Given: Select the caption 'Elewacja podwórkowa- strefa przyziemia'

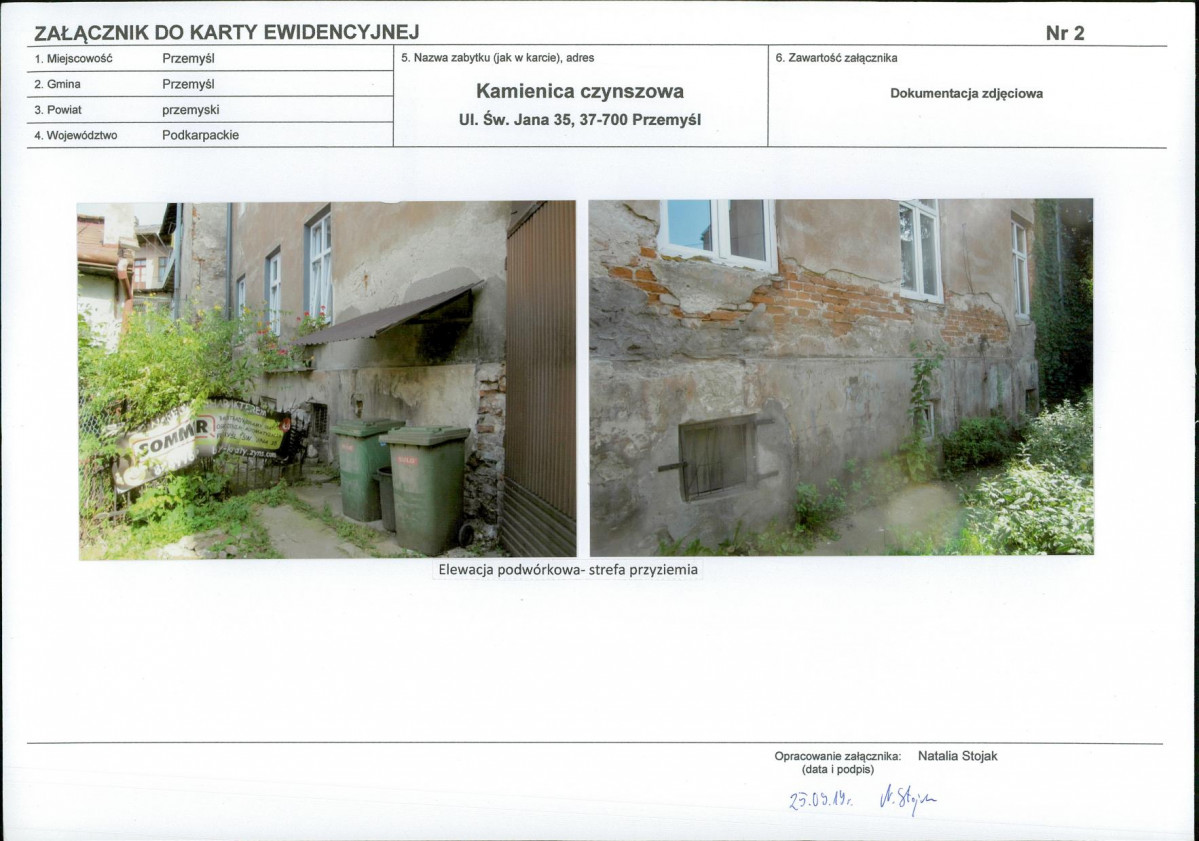Looking at the screenshot, I should [568, 571].
